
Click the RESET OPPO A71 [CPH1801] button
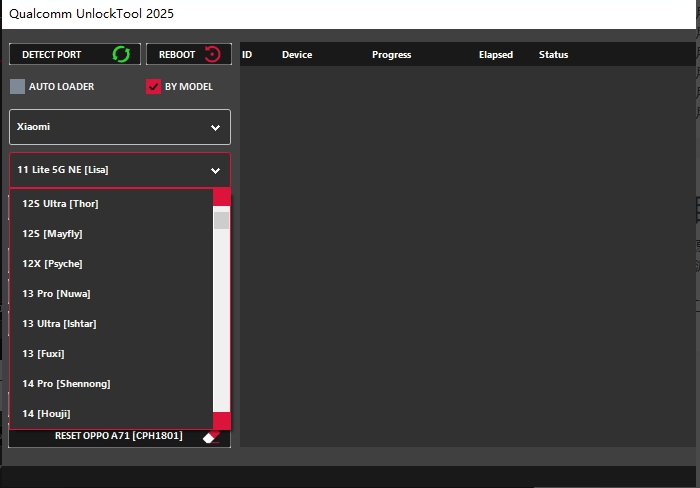point(120,438)
